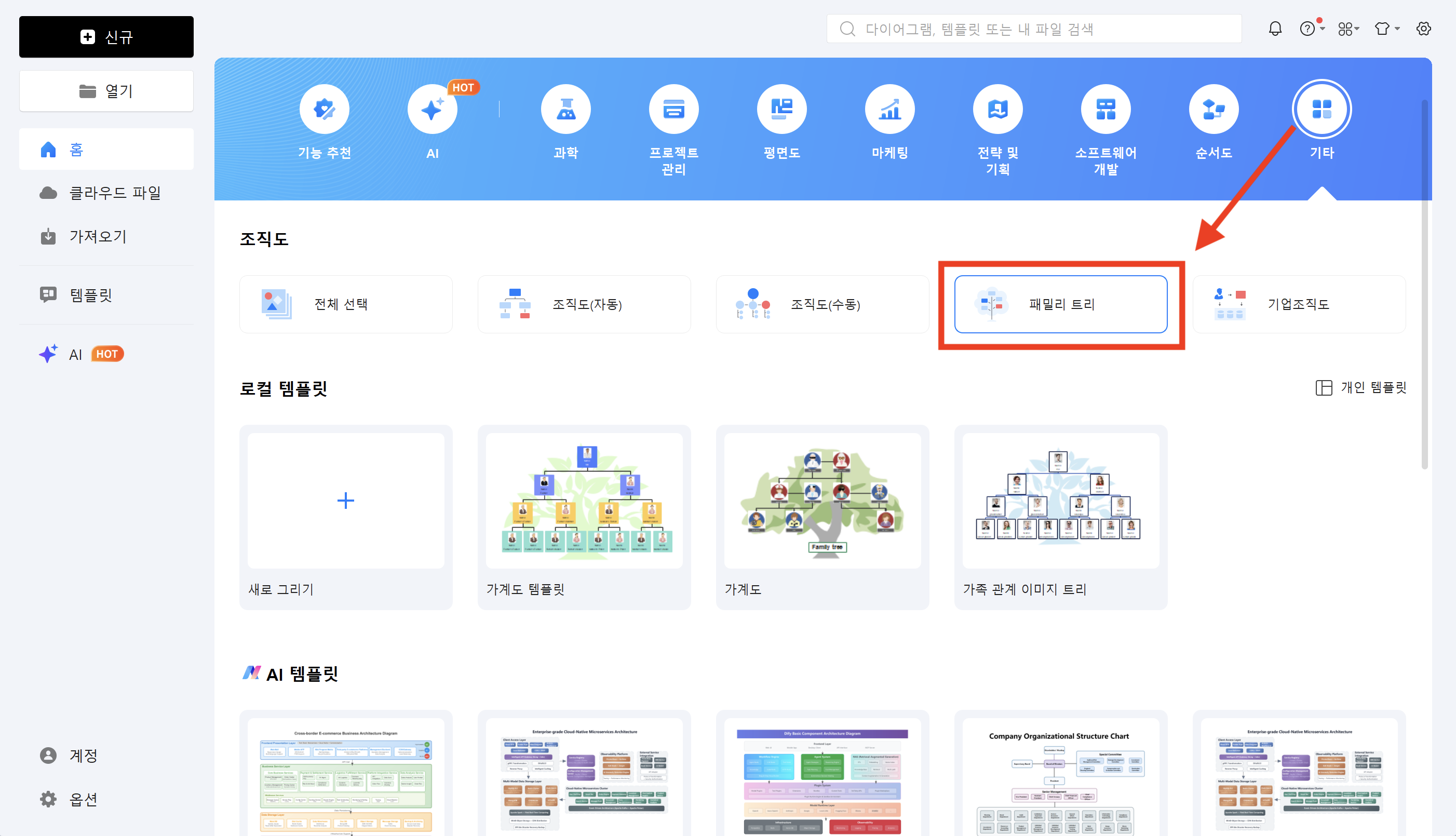Select the 평면도 floor plan icon
This screenshot has width=1456, height=836.
click(781, 109)
